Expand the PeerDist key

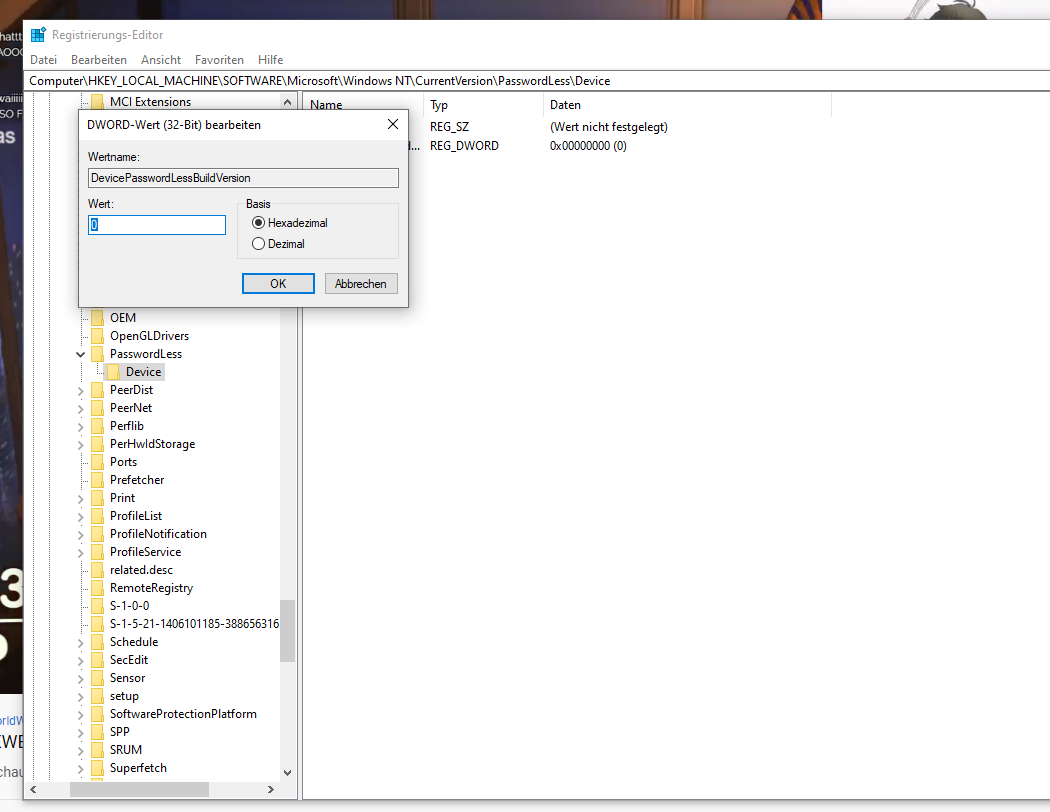[x=80, y=390]
